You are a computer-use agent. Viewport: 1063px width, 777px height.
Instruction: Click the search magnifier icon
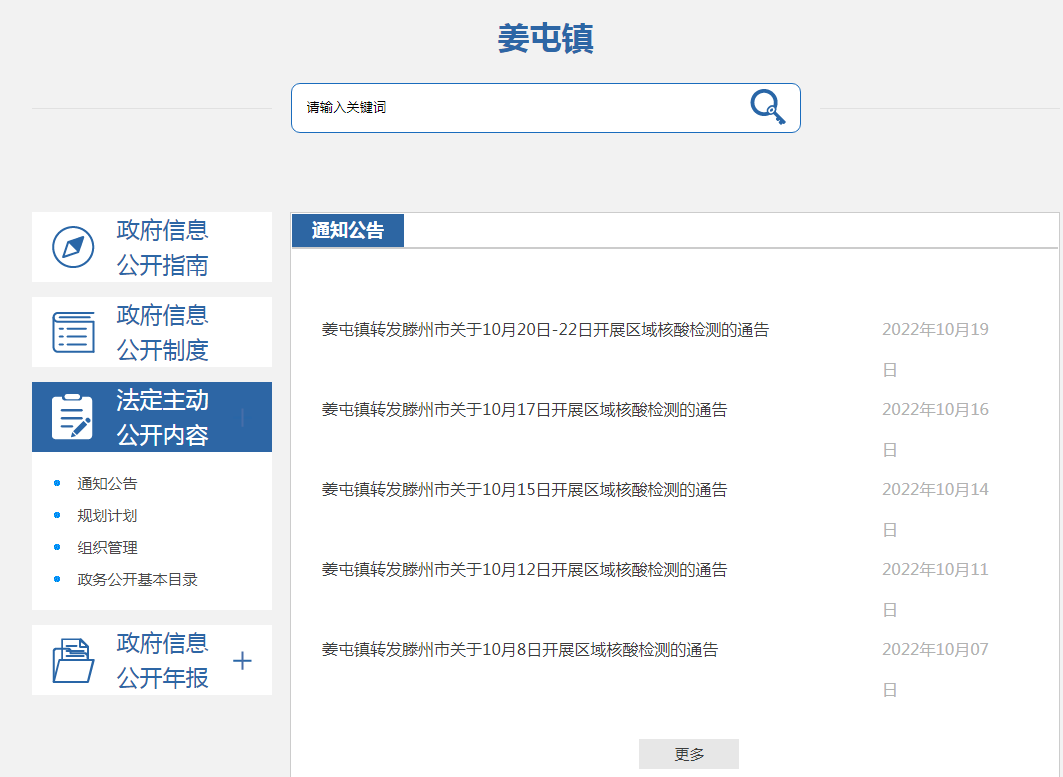click(767, 107)
